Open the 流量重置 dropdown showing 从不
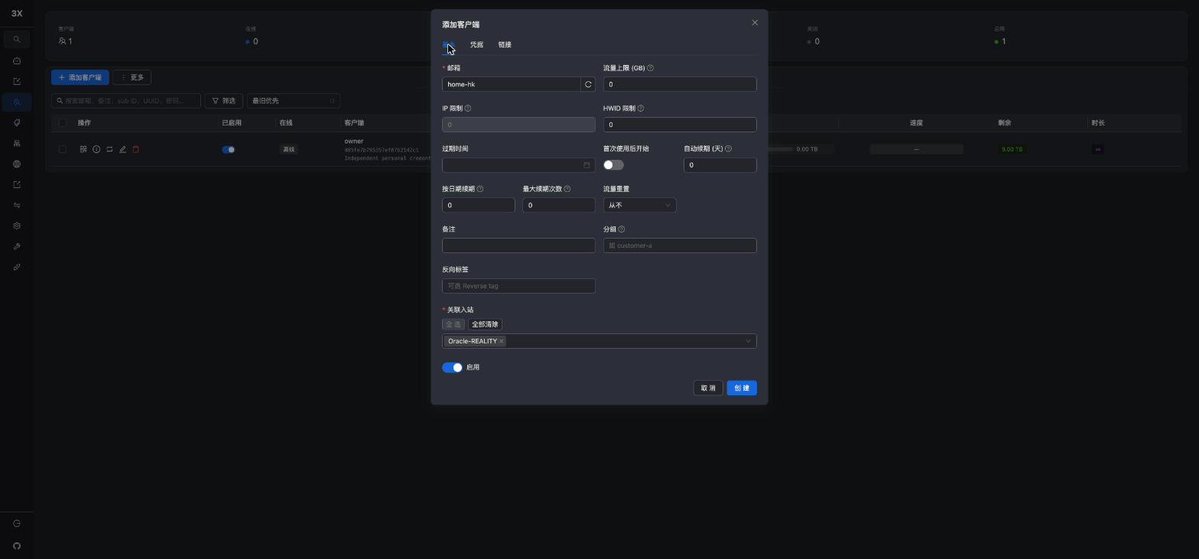The height and width of the screenshot is (559, 1199). point(639,205)
